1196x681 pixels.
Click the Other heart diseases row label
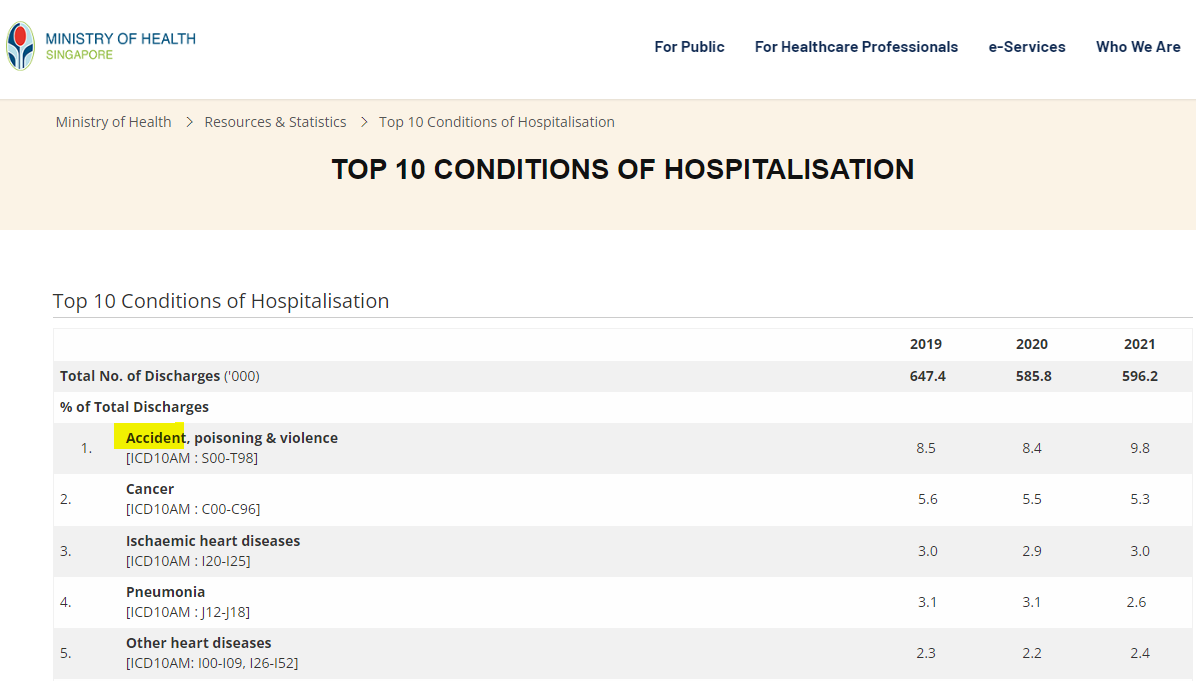click(198, 643)
